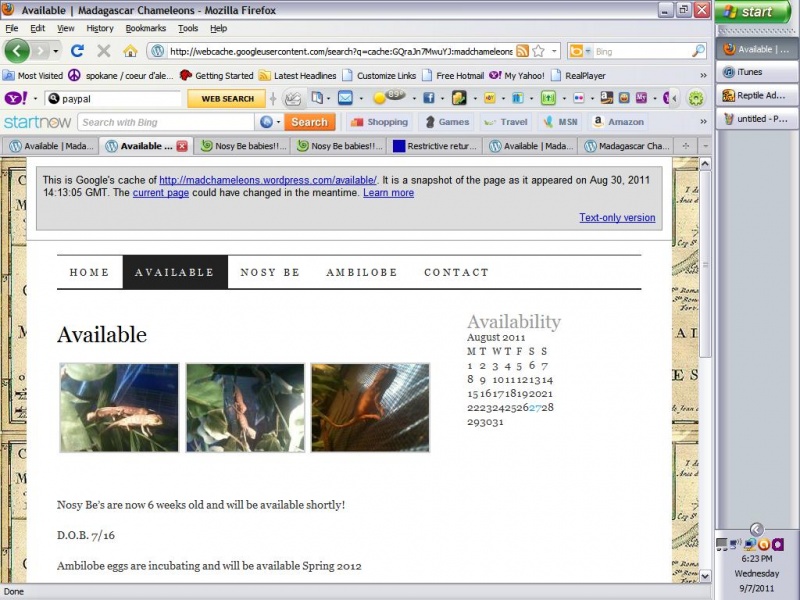Open the Amazon icon on Yahoo toolbar
Image resolution: width=800 pixels, height=600 pixels.
click(607, 97)
